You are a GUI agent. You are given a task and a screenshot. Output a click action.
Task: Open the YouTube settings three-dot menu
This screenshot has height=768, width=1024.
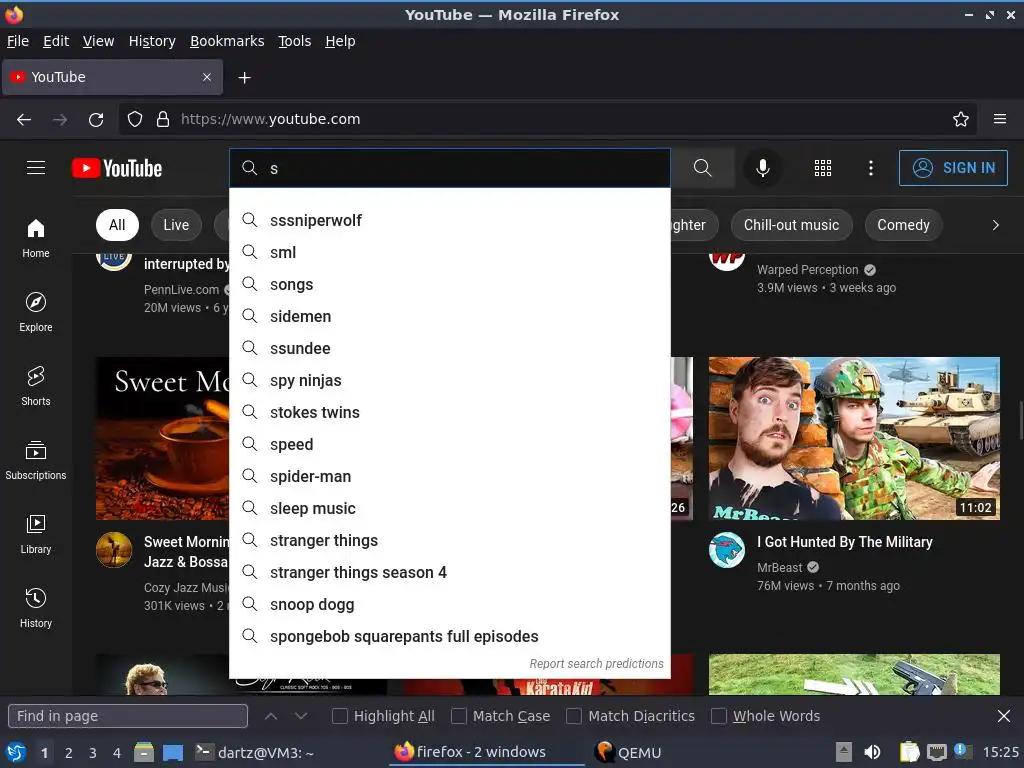tap(871, 168)
